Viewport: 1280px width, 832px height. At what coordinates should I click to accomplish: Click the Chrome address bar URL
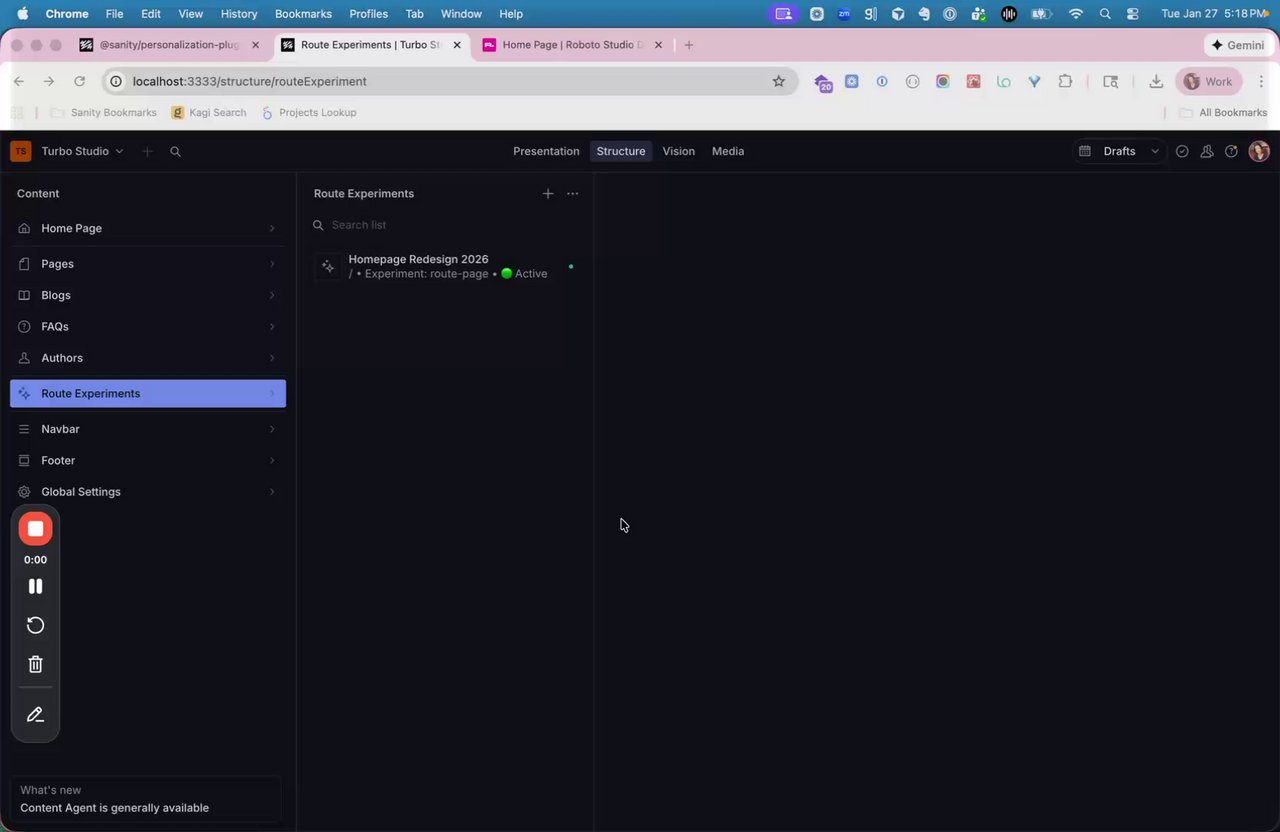click(250, 81)
